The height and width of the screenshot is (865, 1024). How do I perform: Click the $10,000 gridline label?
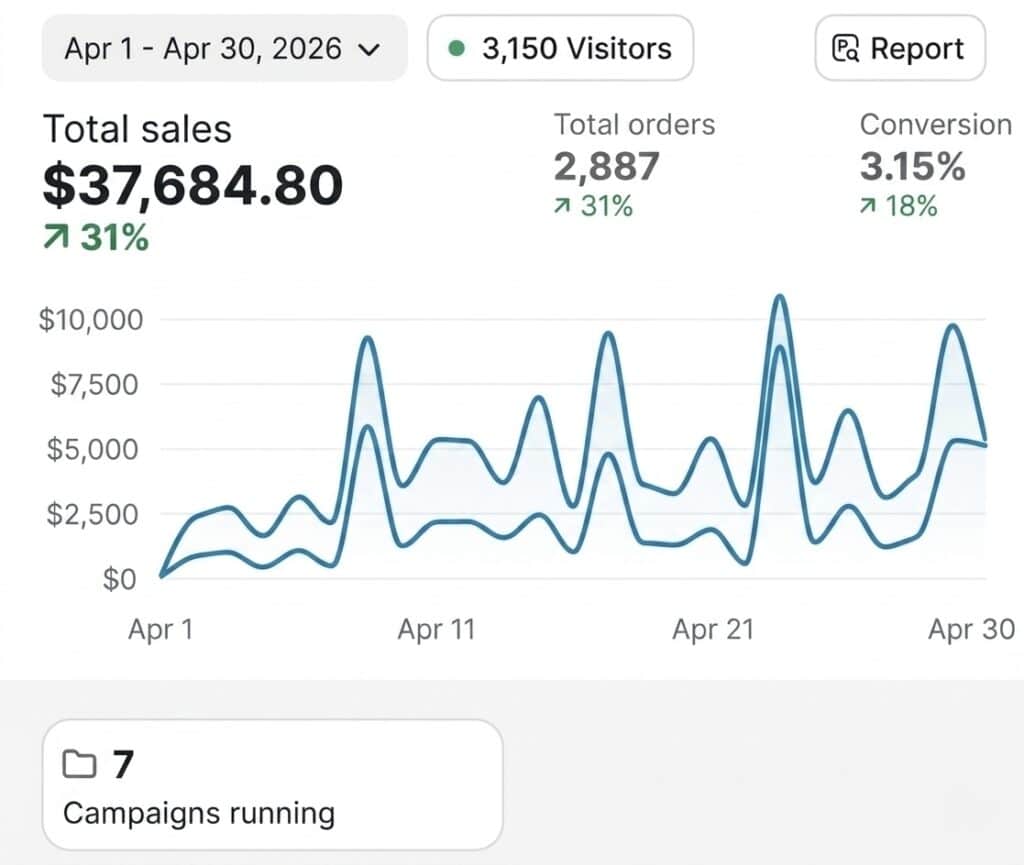(91, 320)
